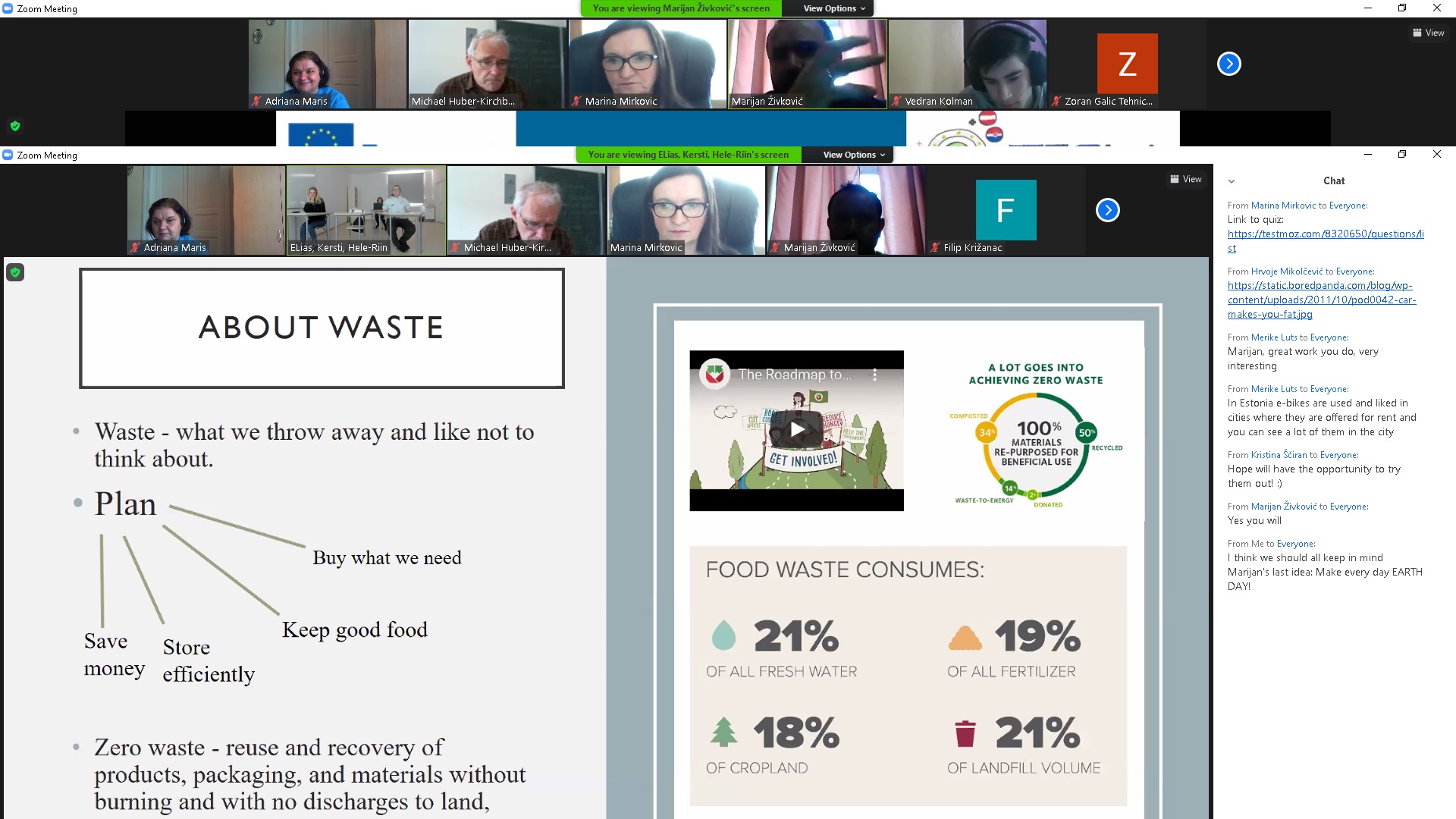
Task: Click encryption shield icon in front Zoom window
Action: pos(15,272)
